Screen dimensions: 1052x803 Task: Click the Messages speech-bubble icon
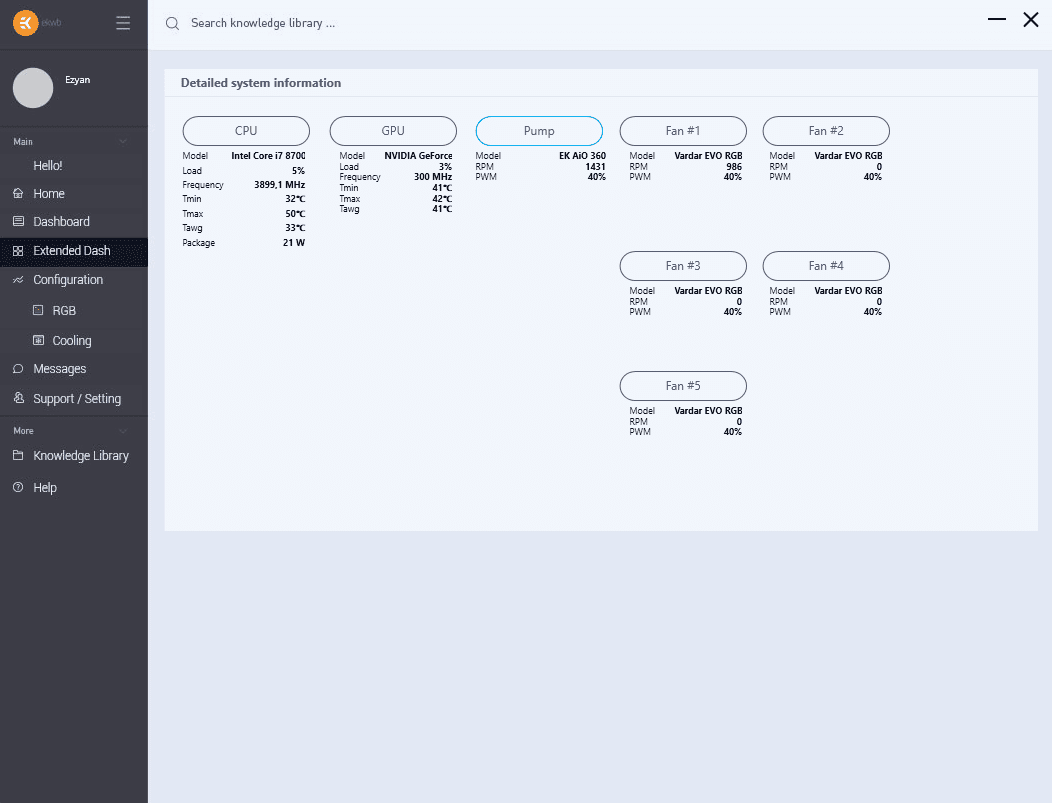[x=18, y=369]
